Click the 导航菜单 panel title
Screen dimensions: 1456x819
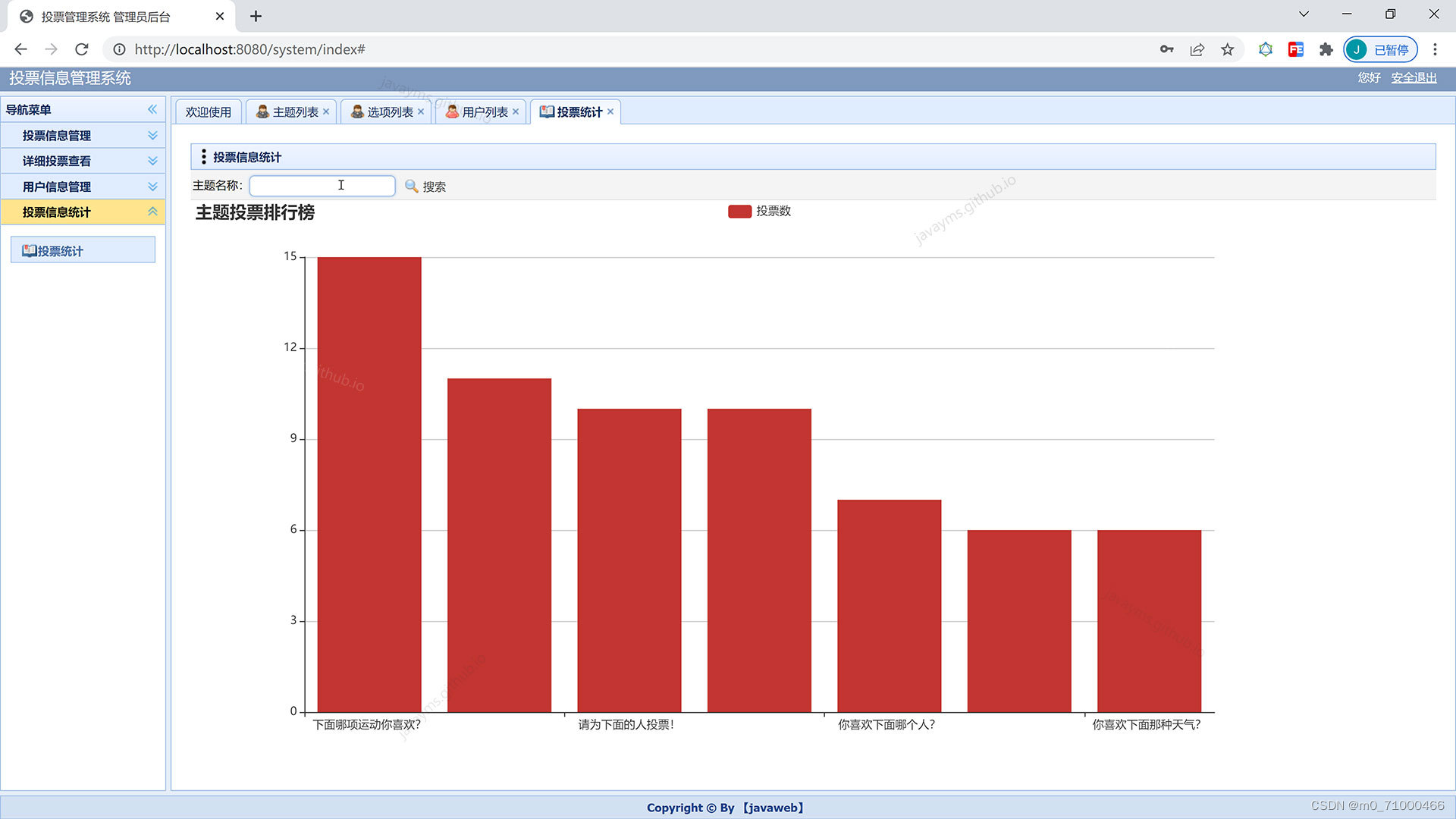coord(29,109)
